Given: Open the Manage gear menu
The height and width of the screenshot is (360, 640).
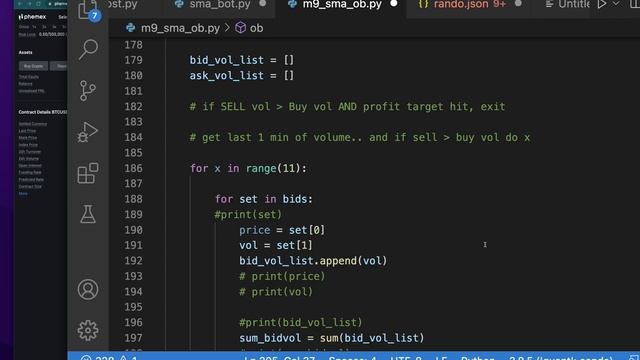Looking at the screenshot, I should point(88,330).
